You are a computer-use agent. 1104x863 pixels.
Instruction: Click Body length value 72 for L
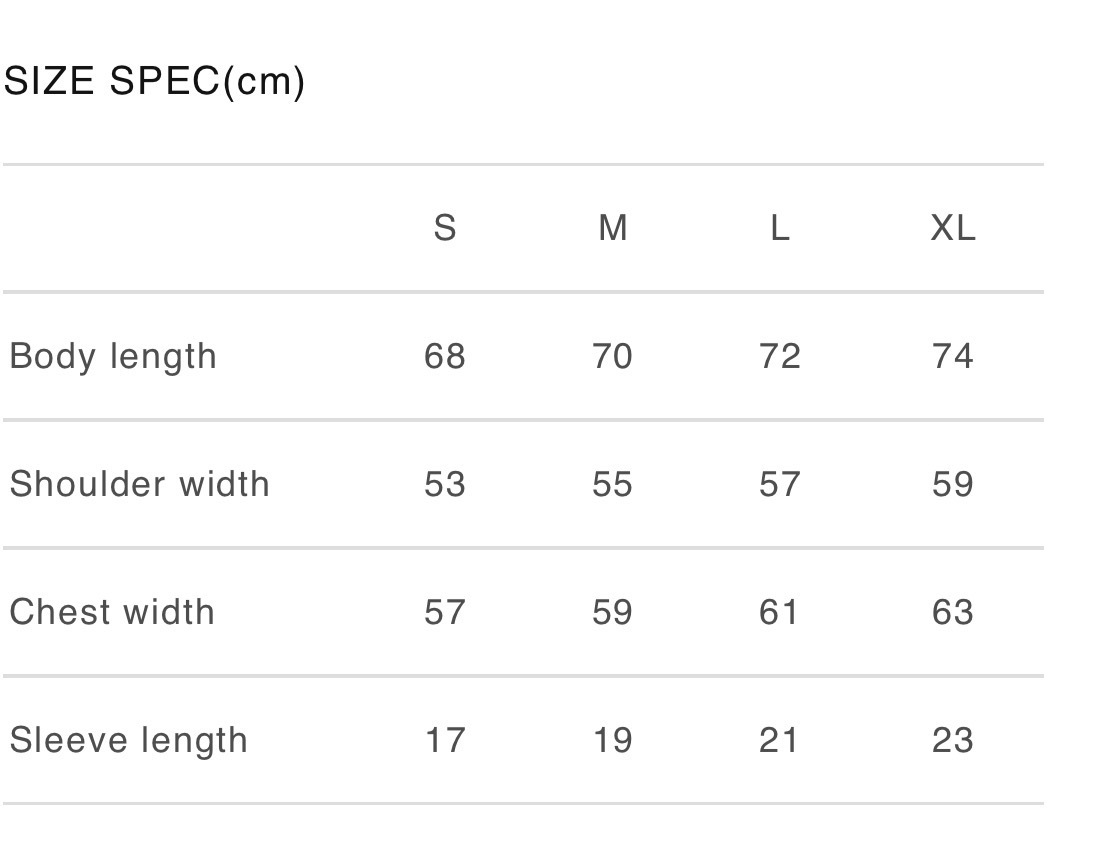[x=780, y=357]
